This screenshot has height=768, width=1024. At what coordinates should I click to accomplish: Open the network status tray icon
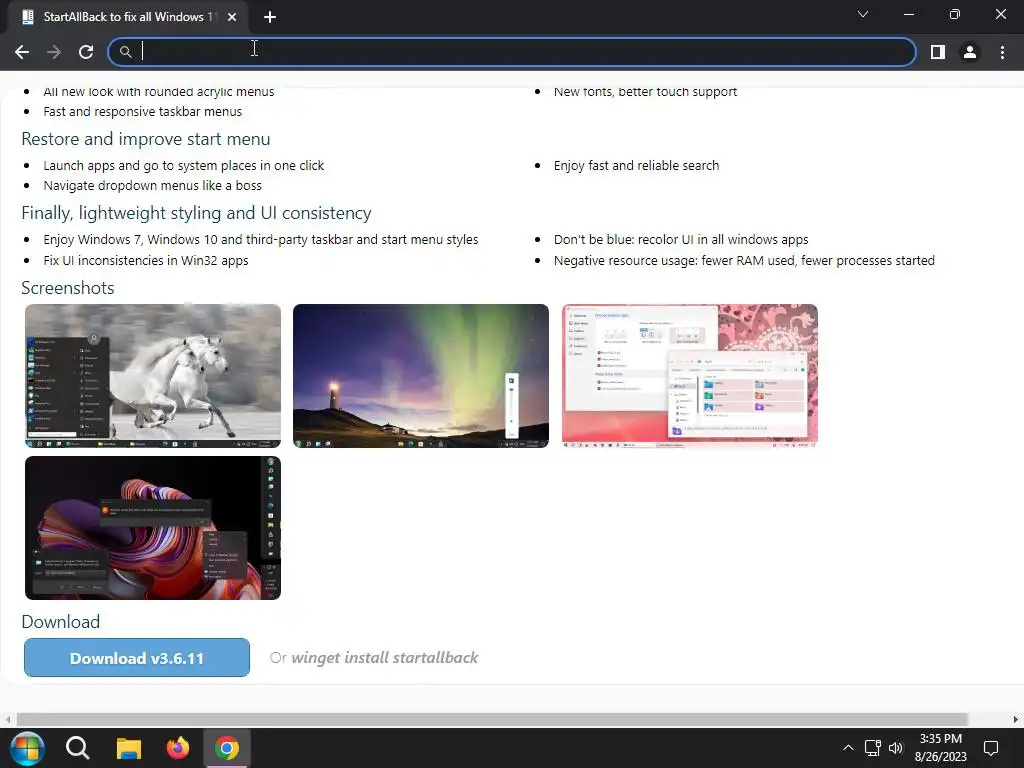872,748
